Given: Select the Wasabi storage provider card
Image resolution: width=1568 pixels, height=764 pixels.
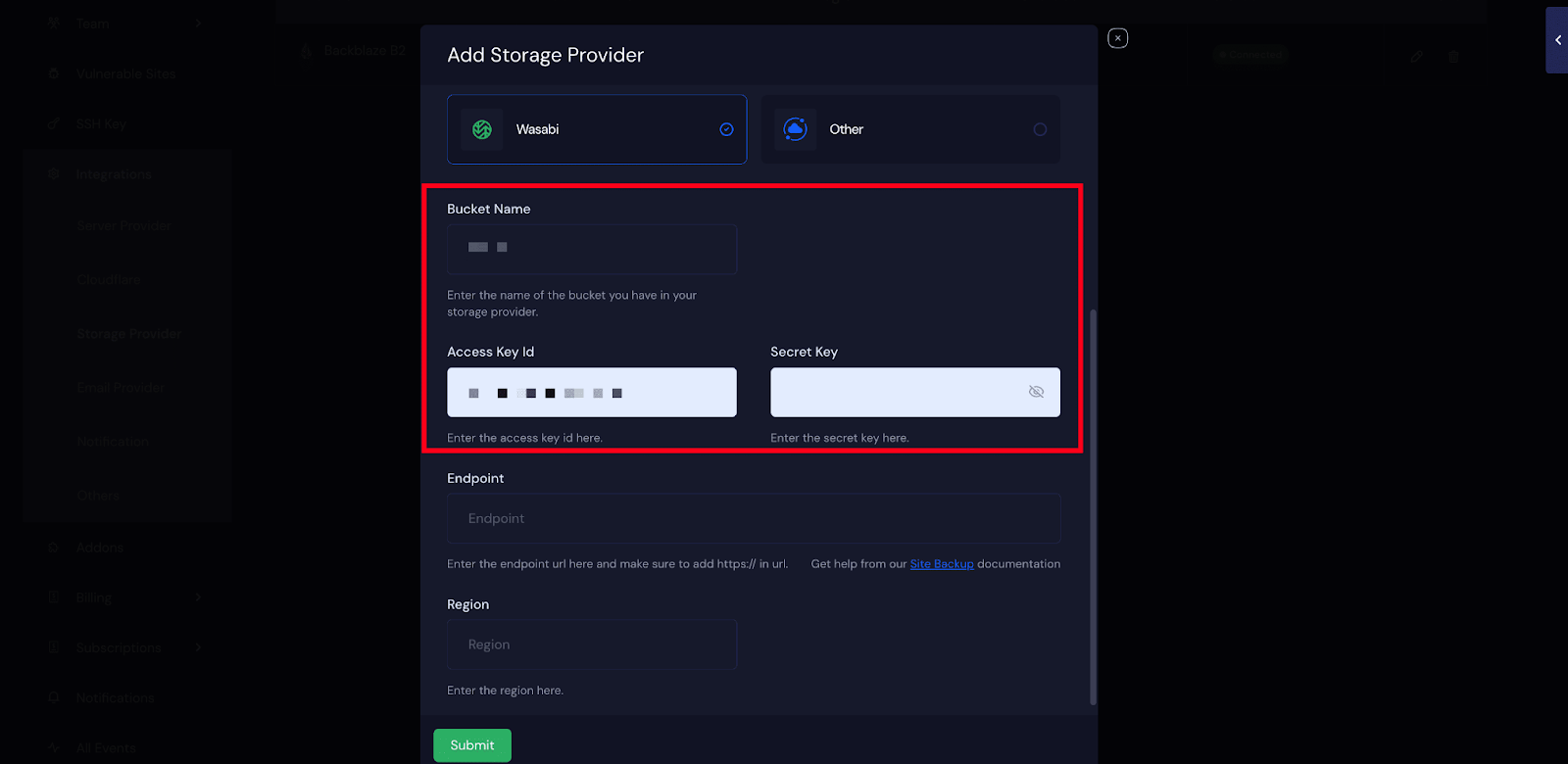Looking at the screenshot, I should (x=597, y=129).
